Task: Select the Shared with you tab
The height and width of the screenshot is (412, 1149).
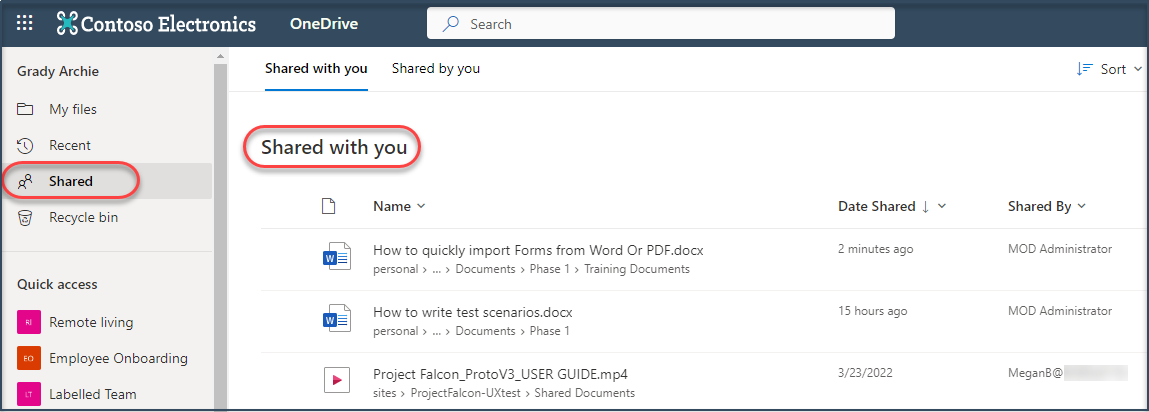Action: 316,69
